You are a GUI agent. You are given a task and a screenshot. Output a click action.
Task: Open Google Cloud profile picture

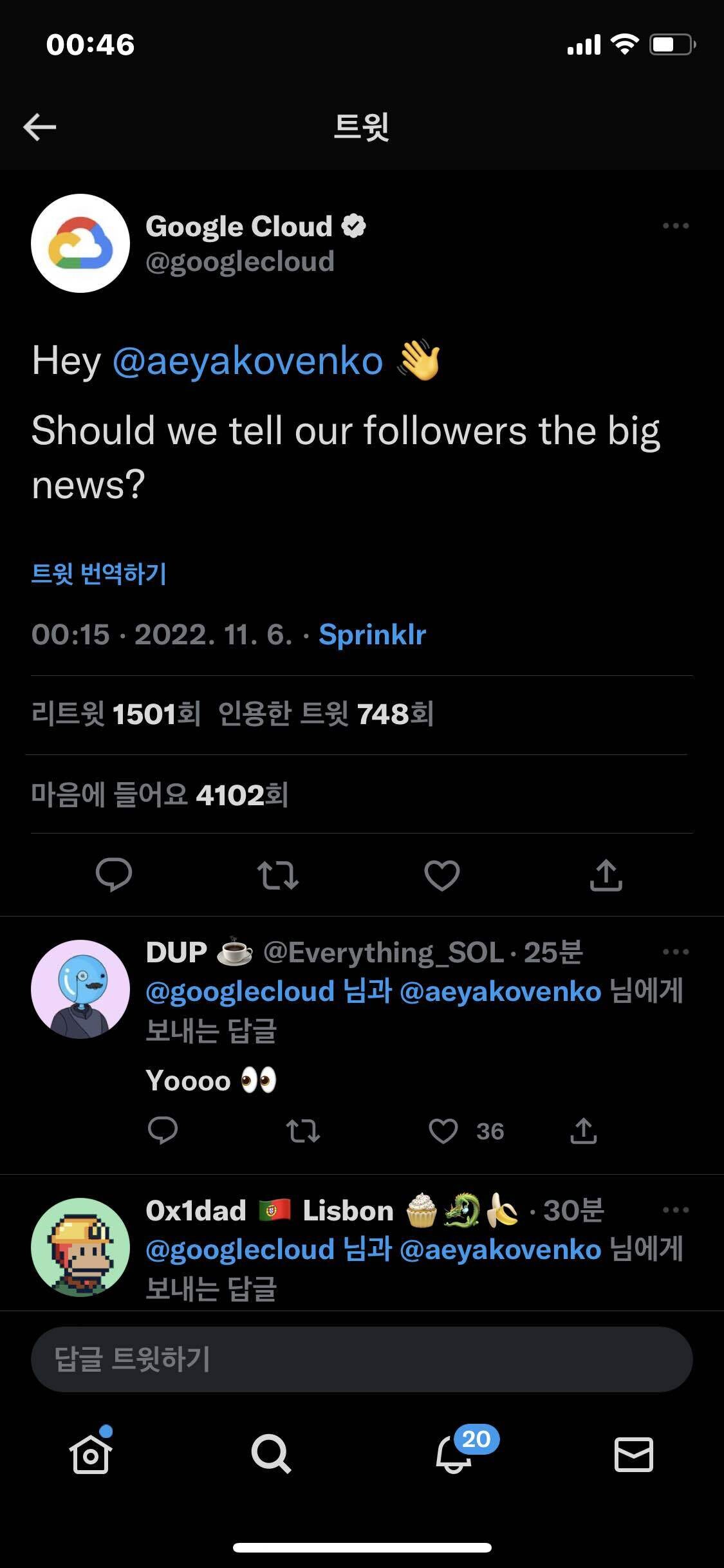(80, 243)
